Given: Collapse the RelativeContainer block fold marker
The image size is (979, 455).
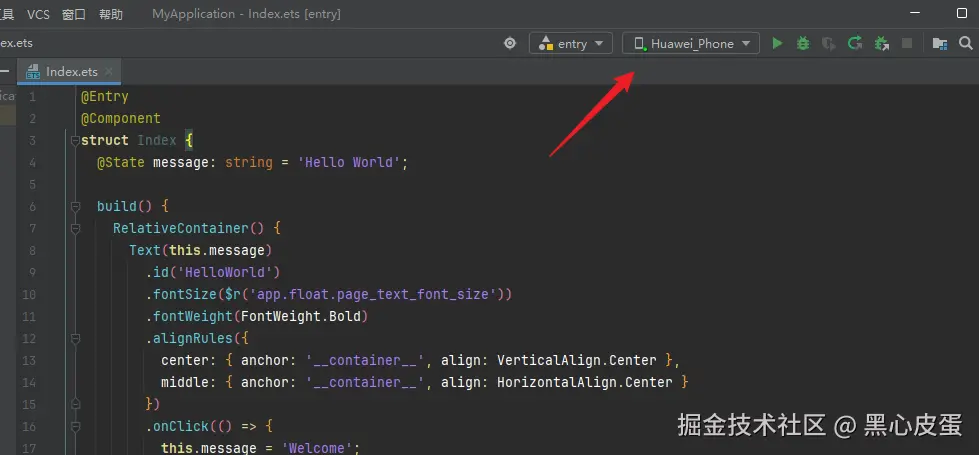Looking at the screenshot, I should (x=75, y=228).
